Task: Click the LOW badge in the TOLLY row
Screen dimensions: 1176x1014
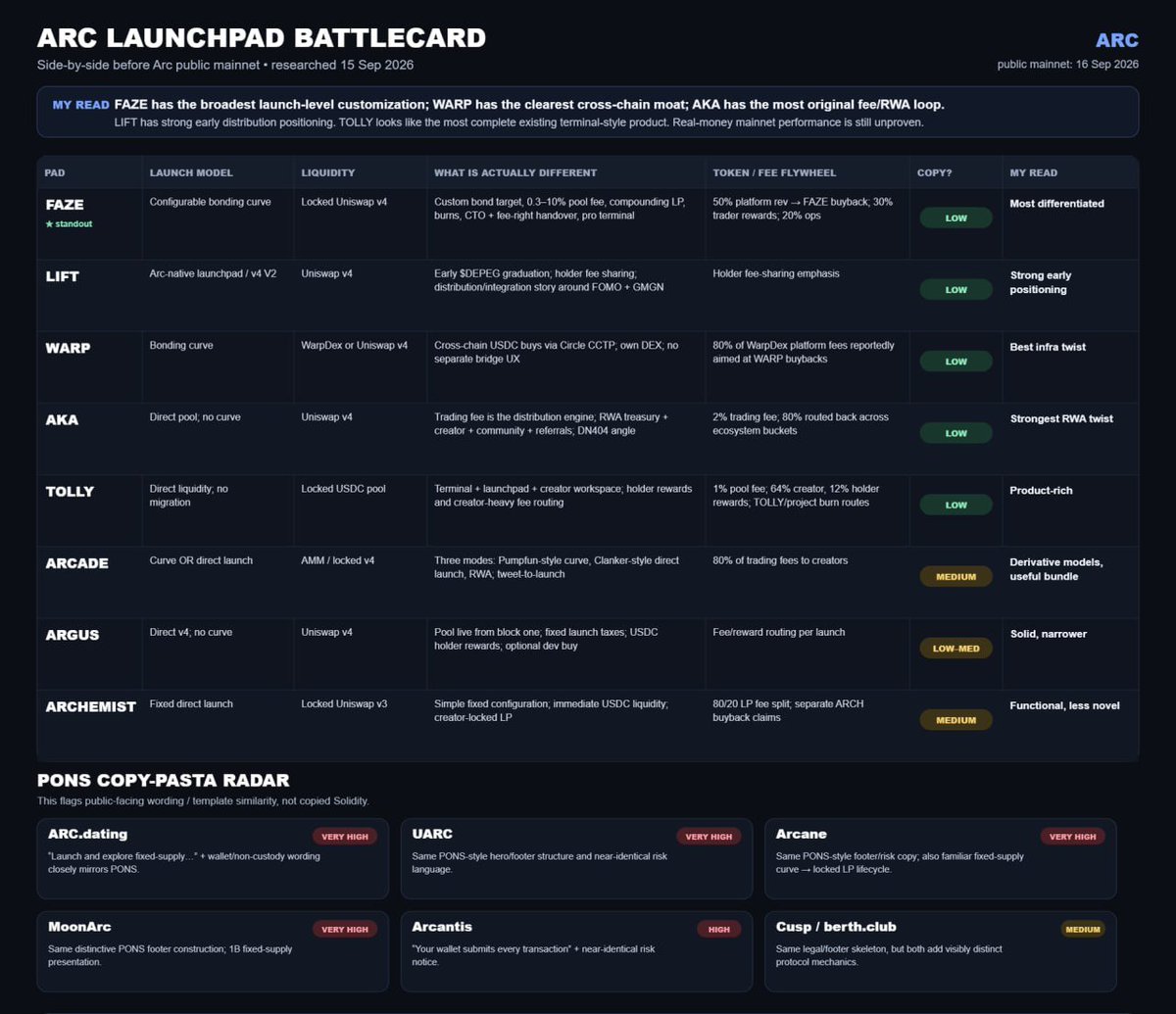Action: (955, 505)
